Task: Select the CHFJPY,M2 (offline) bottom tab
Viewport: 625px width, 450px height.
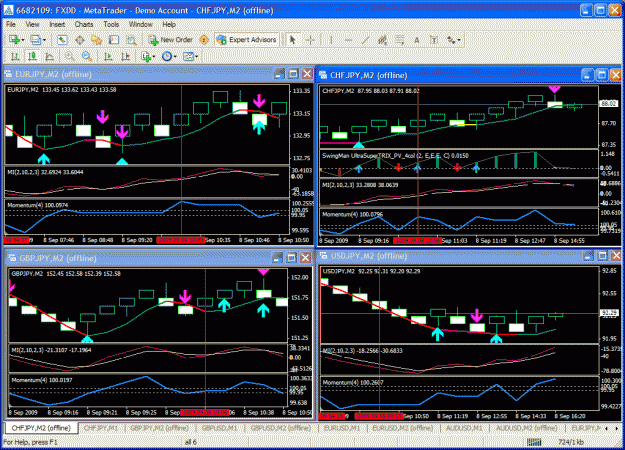Action: [x=41, y=428]
